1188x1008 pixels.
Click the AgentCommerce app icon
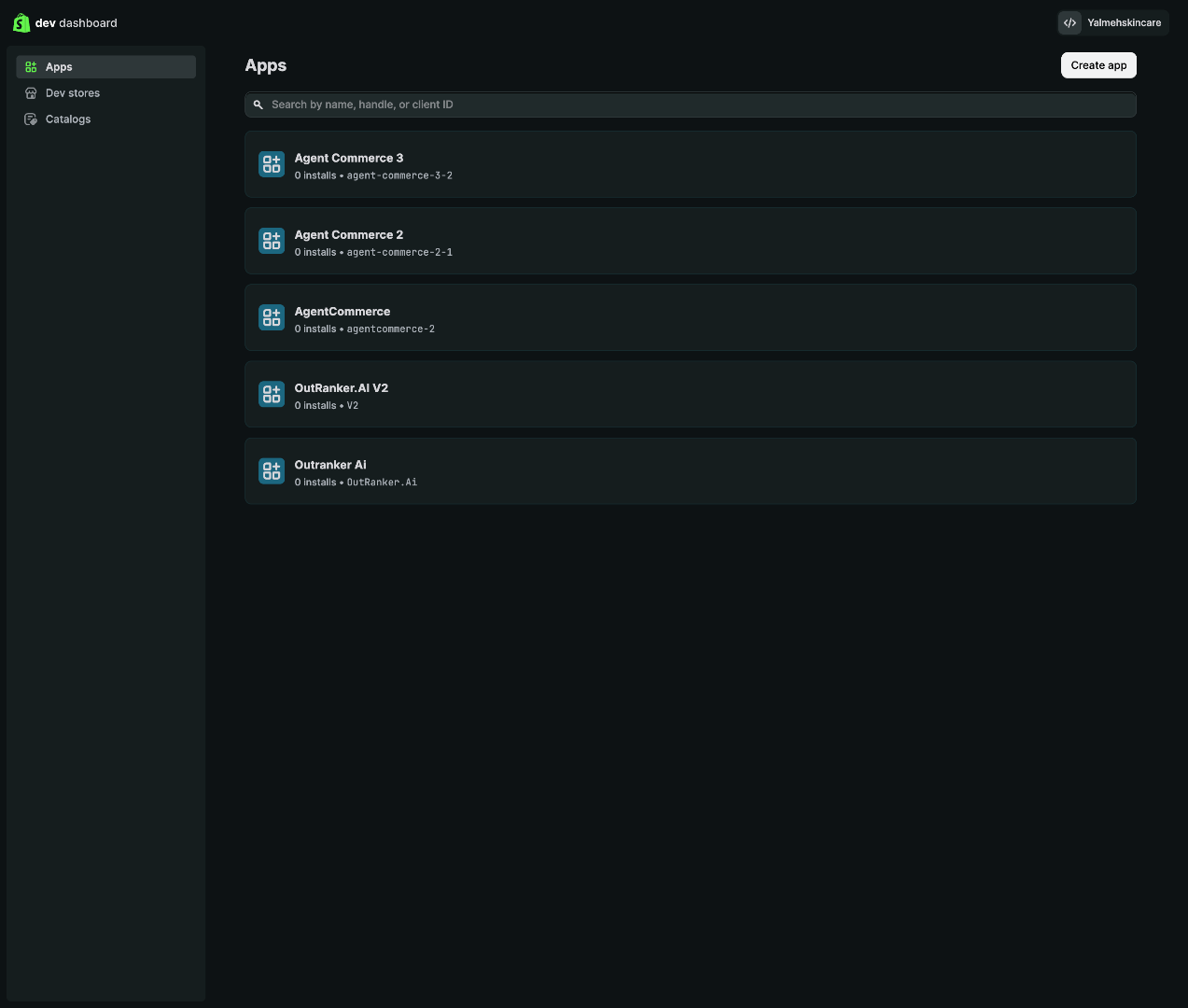272,317
